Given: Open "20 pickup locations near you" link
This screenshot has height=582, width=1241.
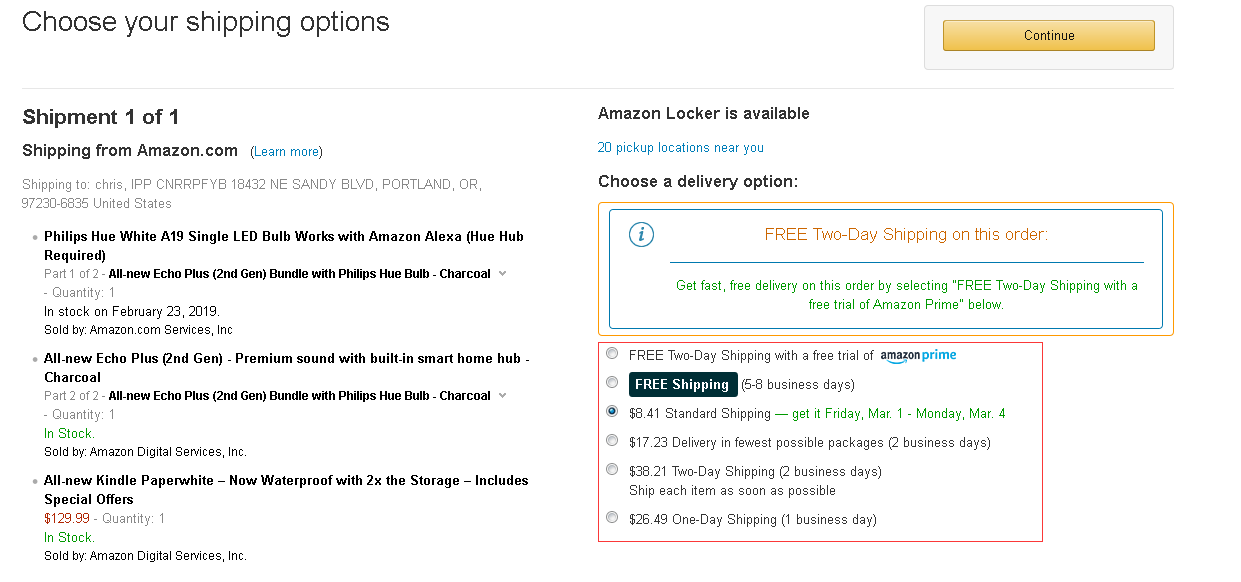Looking at the screenshot, I should click(x=680, y=148).
